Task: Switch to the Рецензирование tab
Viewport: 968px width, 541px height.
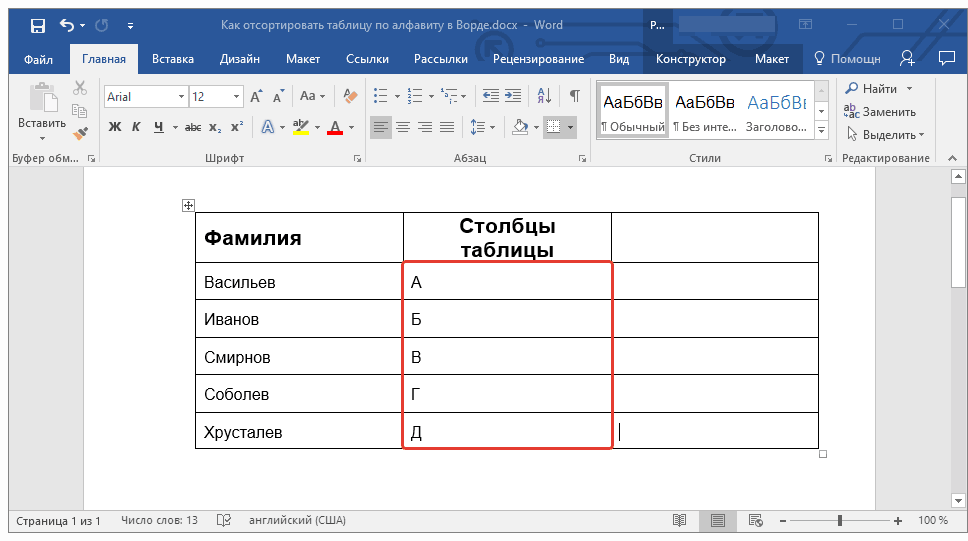Action: coord(538,59)
